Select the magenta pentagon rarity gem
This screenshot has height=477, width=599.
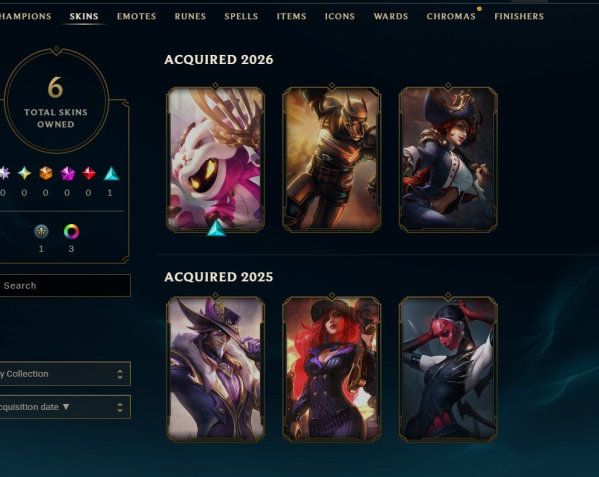pyautogui.click(x=67, y=173)
